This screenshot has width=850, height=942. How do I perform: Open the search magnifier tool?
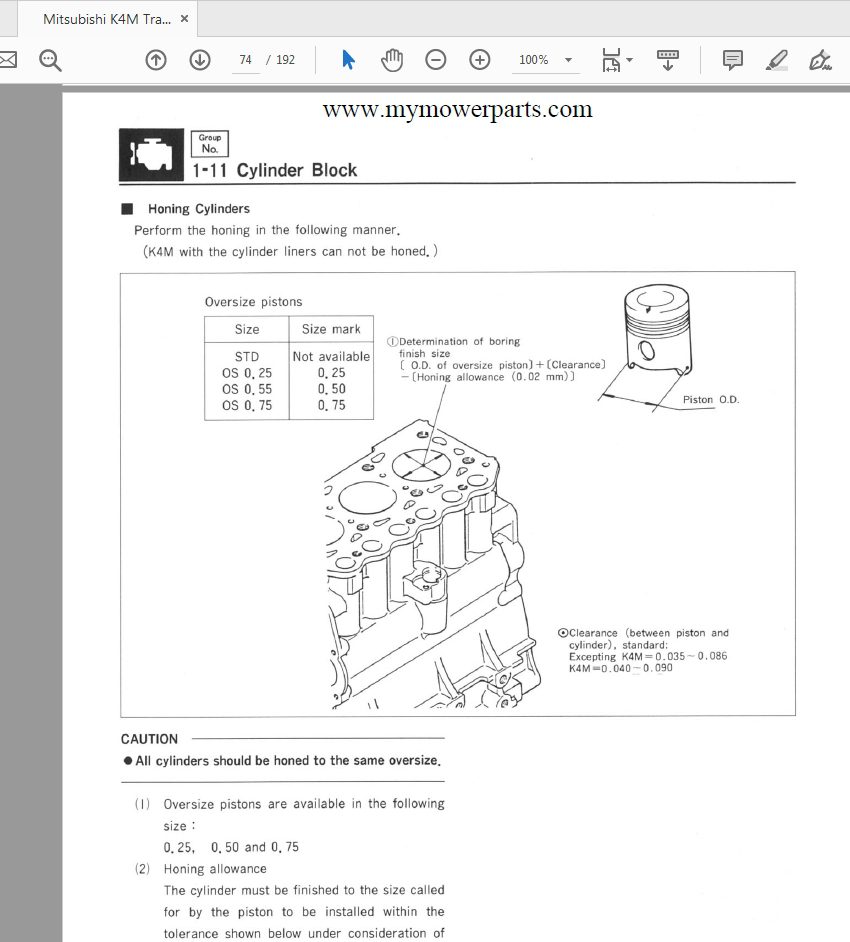pyautogui.click(x=49, y=59)
